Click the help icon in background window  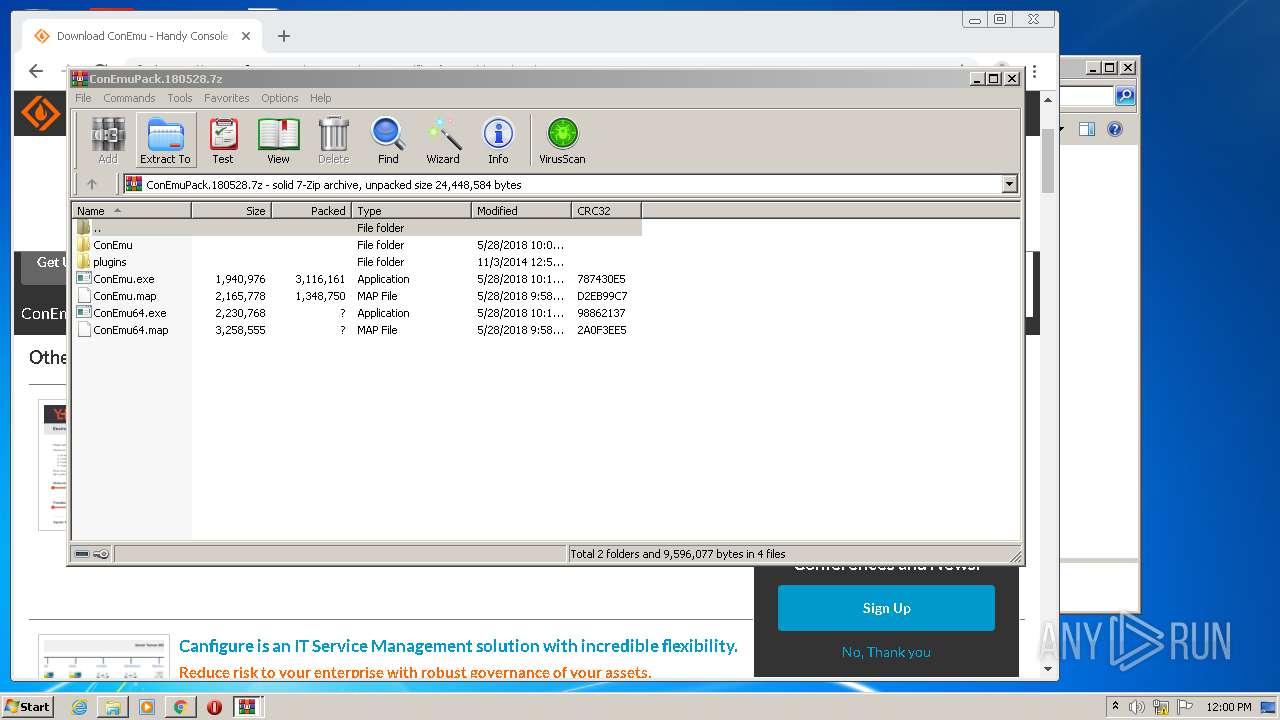[x=1115, y=129]
